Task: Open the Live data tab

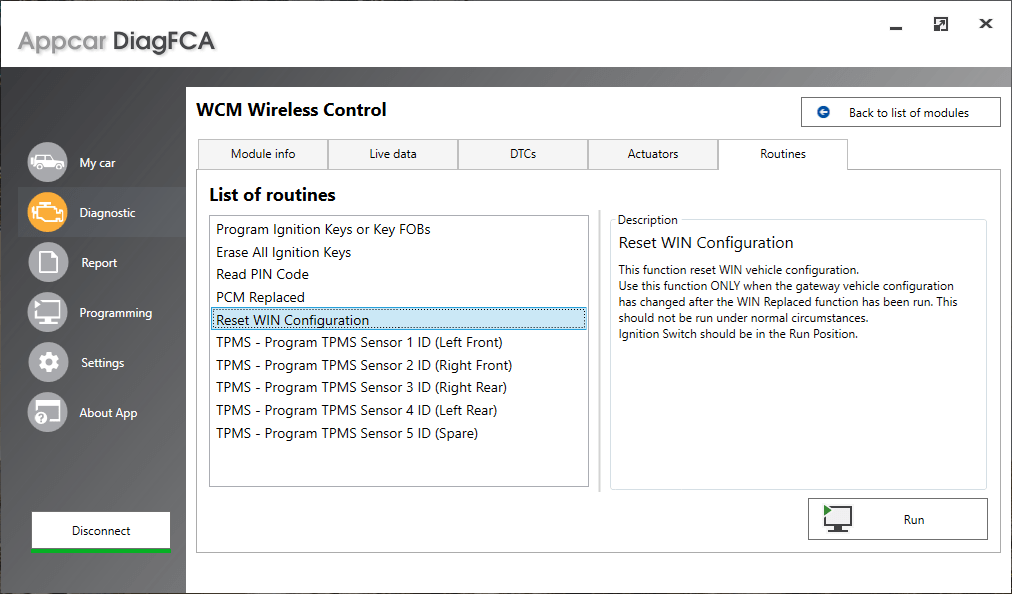Action: tap(393, 154)
